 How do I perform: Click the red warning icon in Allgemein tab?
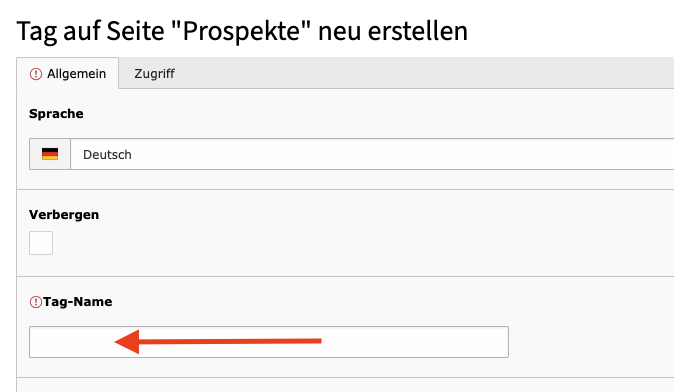(x=36, y=74)
